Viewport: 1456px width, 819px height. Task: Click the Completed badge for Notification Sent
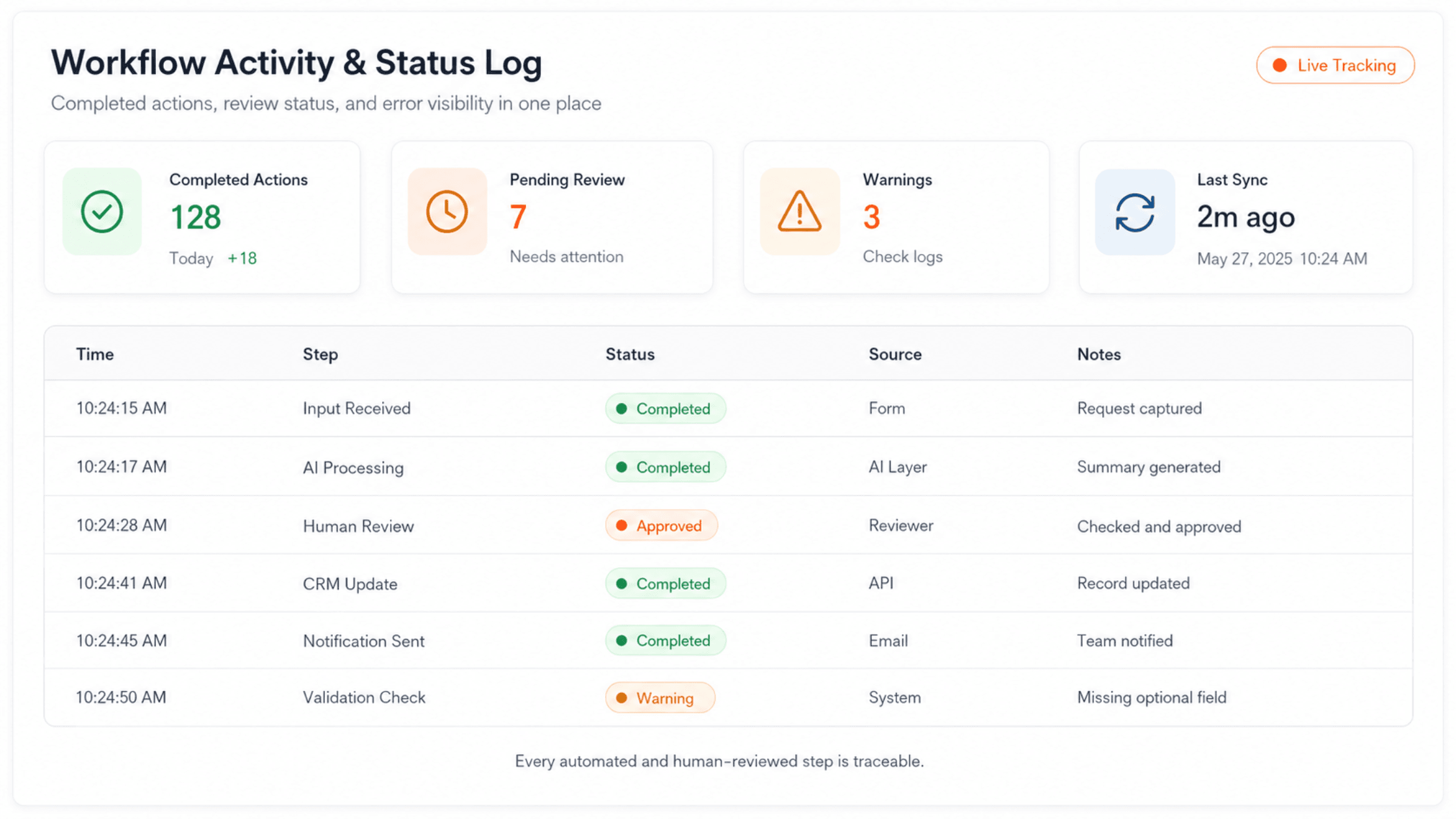666,641
